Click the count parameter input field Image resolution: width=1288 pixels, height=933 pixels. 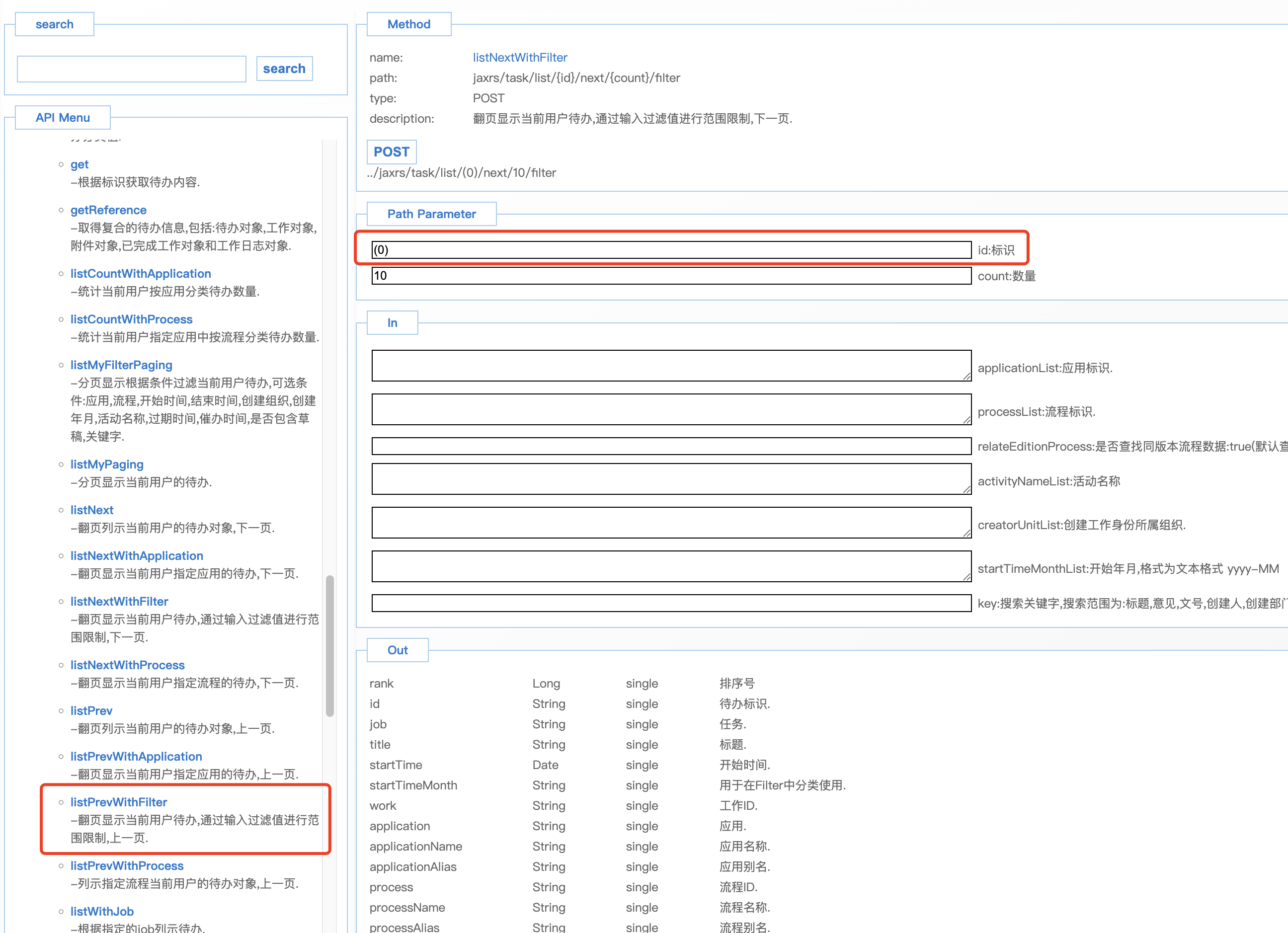(671, 276)
